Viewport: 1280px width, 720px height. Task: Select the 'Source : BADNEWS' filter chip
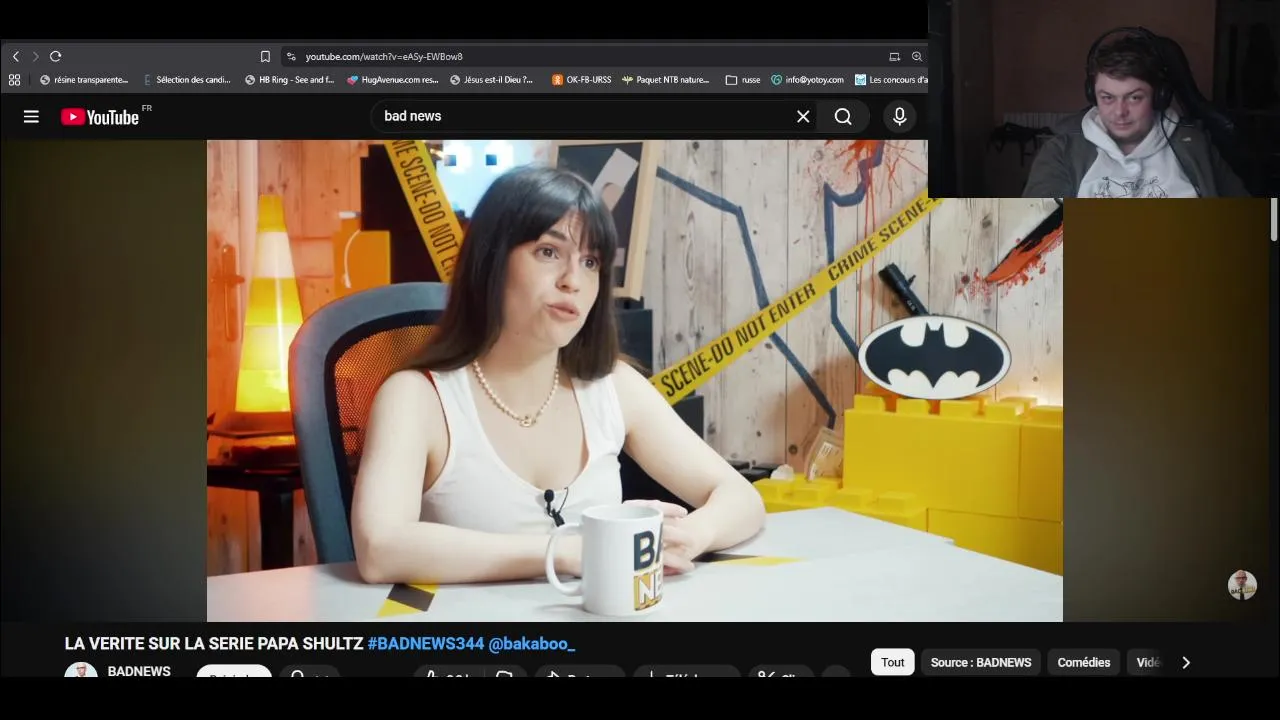click(x=981, y=662)
